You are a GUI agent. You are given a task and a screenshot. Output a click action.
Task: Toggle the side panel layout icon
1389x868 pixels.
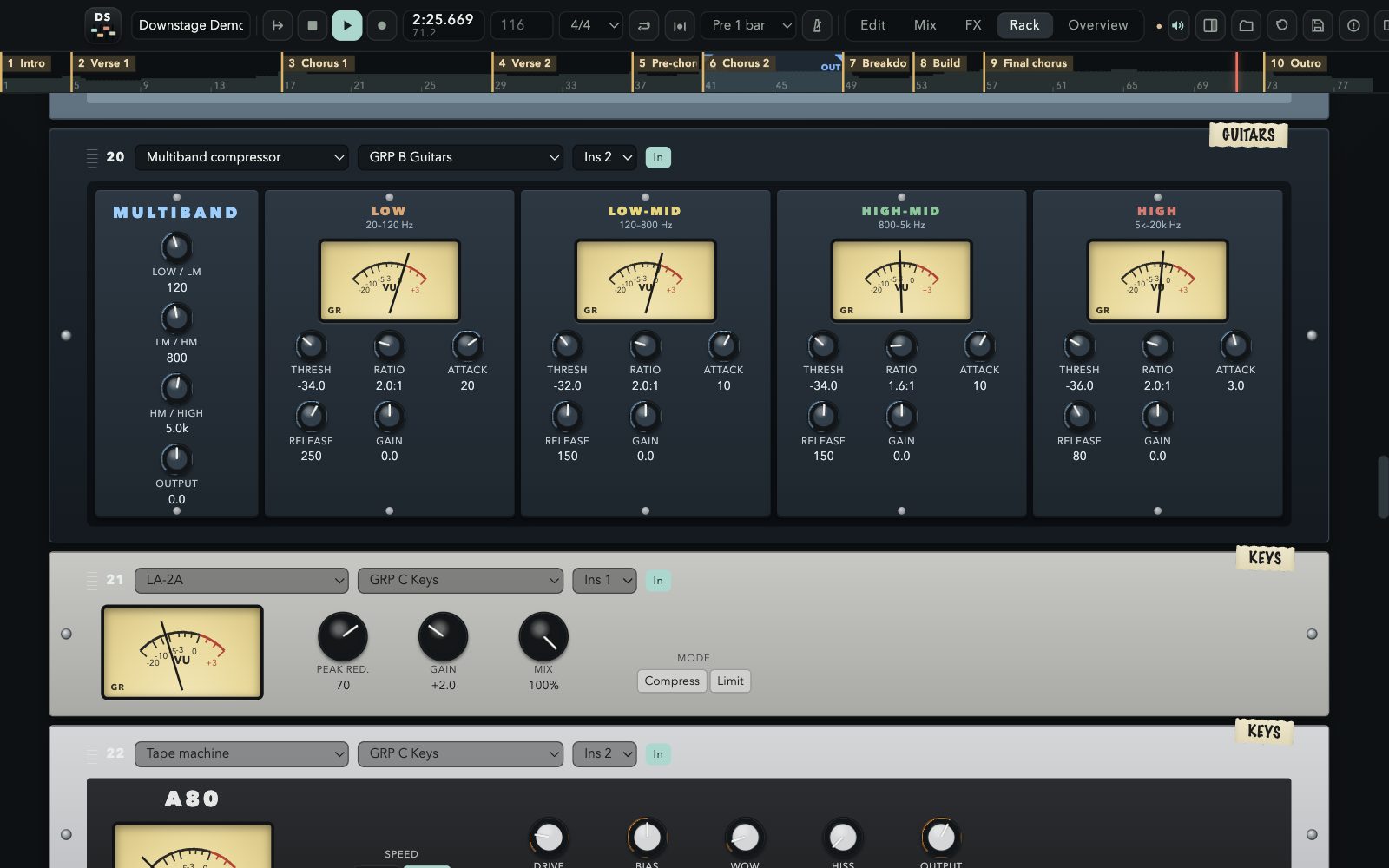pyautogui.click(x=1210, y=25)
